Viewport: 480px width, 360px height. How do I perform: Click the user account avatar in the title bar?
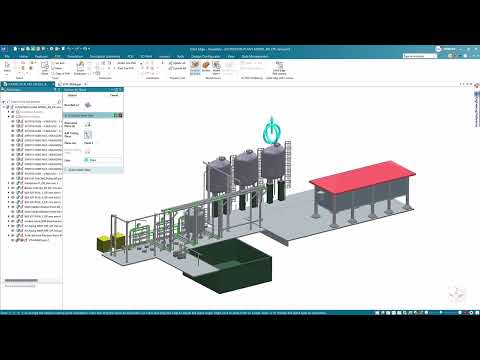click(438, 49)
